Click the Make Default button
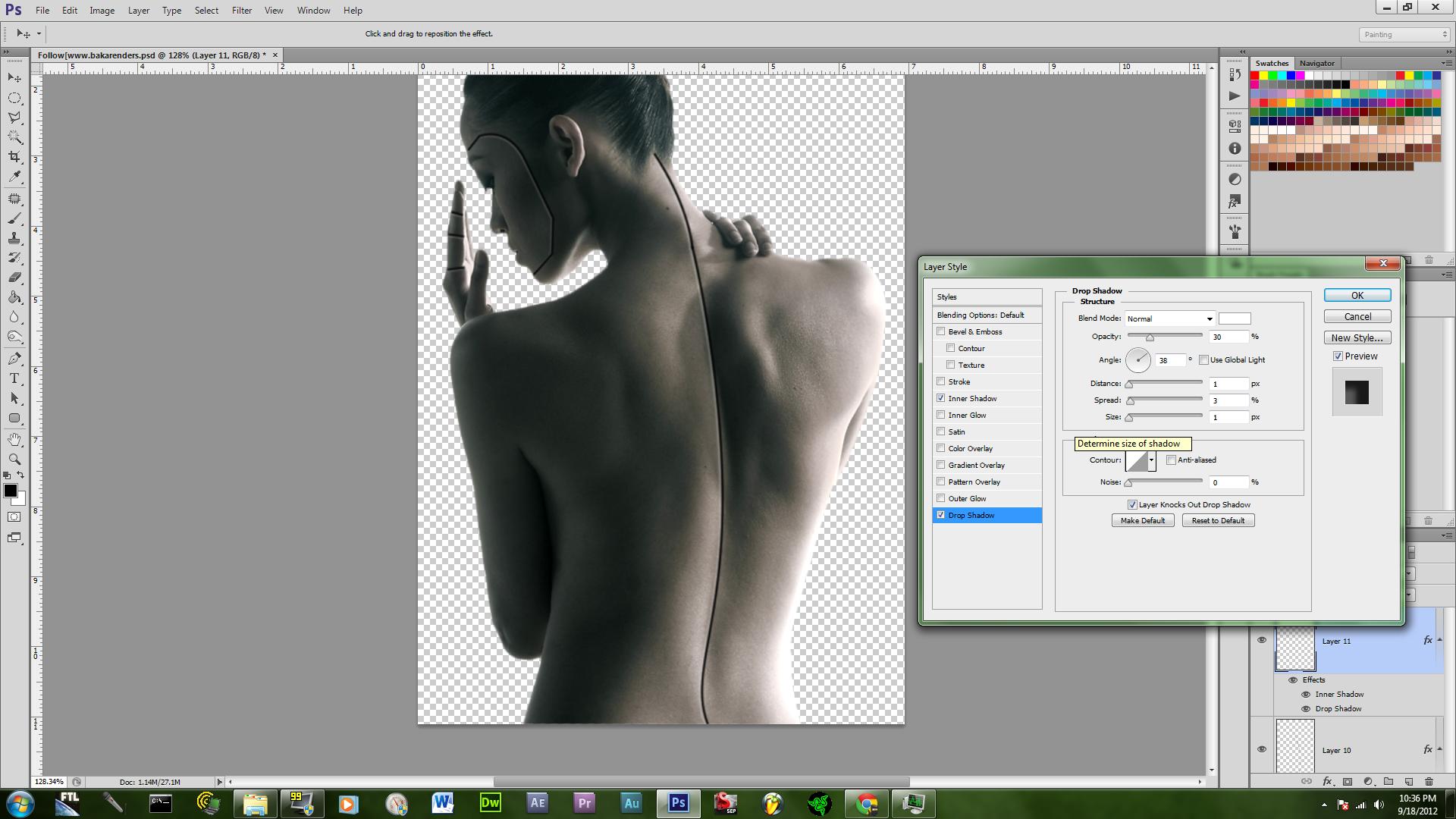The height and width of the screenshot is (819, 1456). 1143,520
